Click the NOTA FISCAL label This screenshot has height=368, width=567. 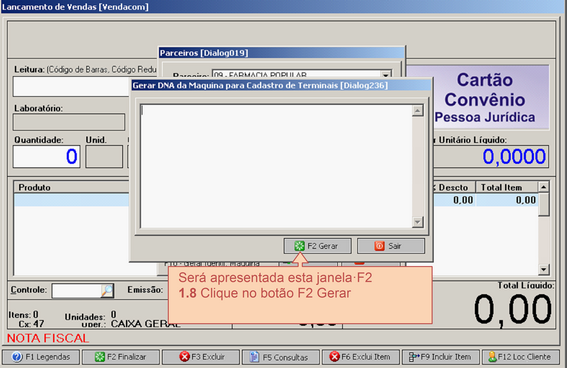(48, 338)
